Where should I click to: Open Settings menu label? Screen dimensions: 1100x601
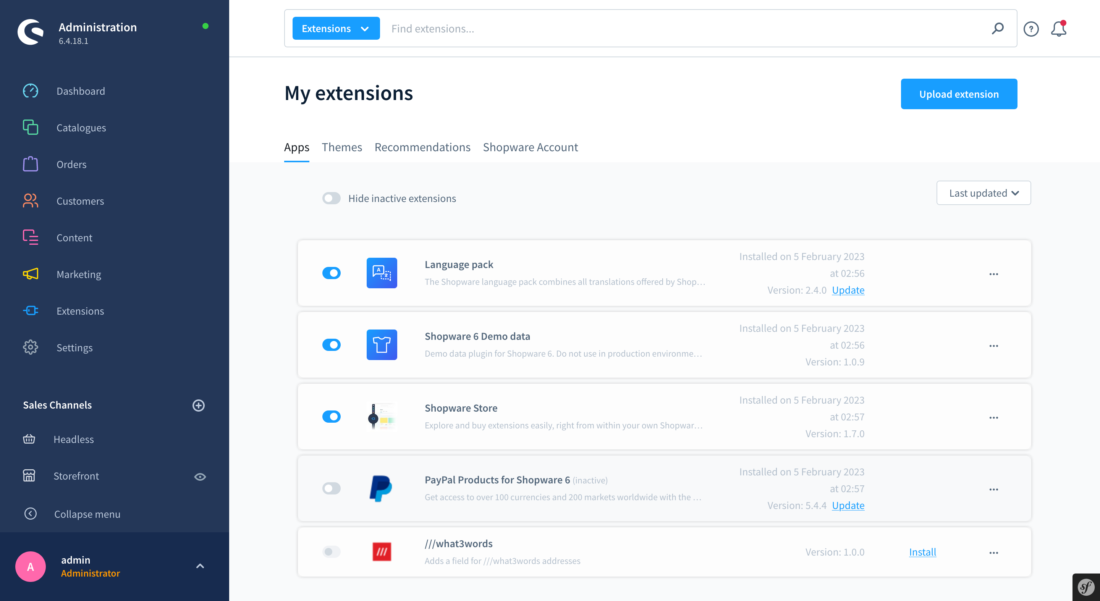(x=74, y=348)
